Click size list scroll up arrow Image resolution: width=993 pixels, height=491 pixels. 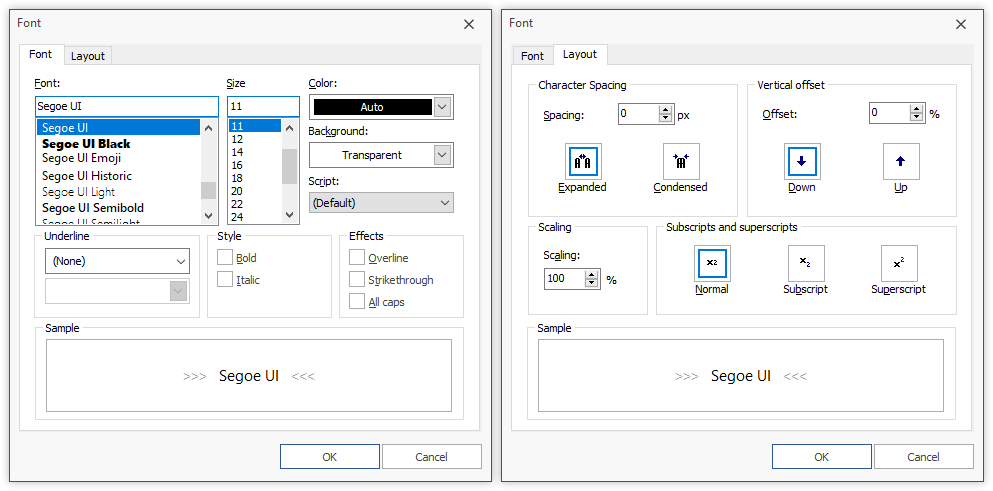coord(289,127)
